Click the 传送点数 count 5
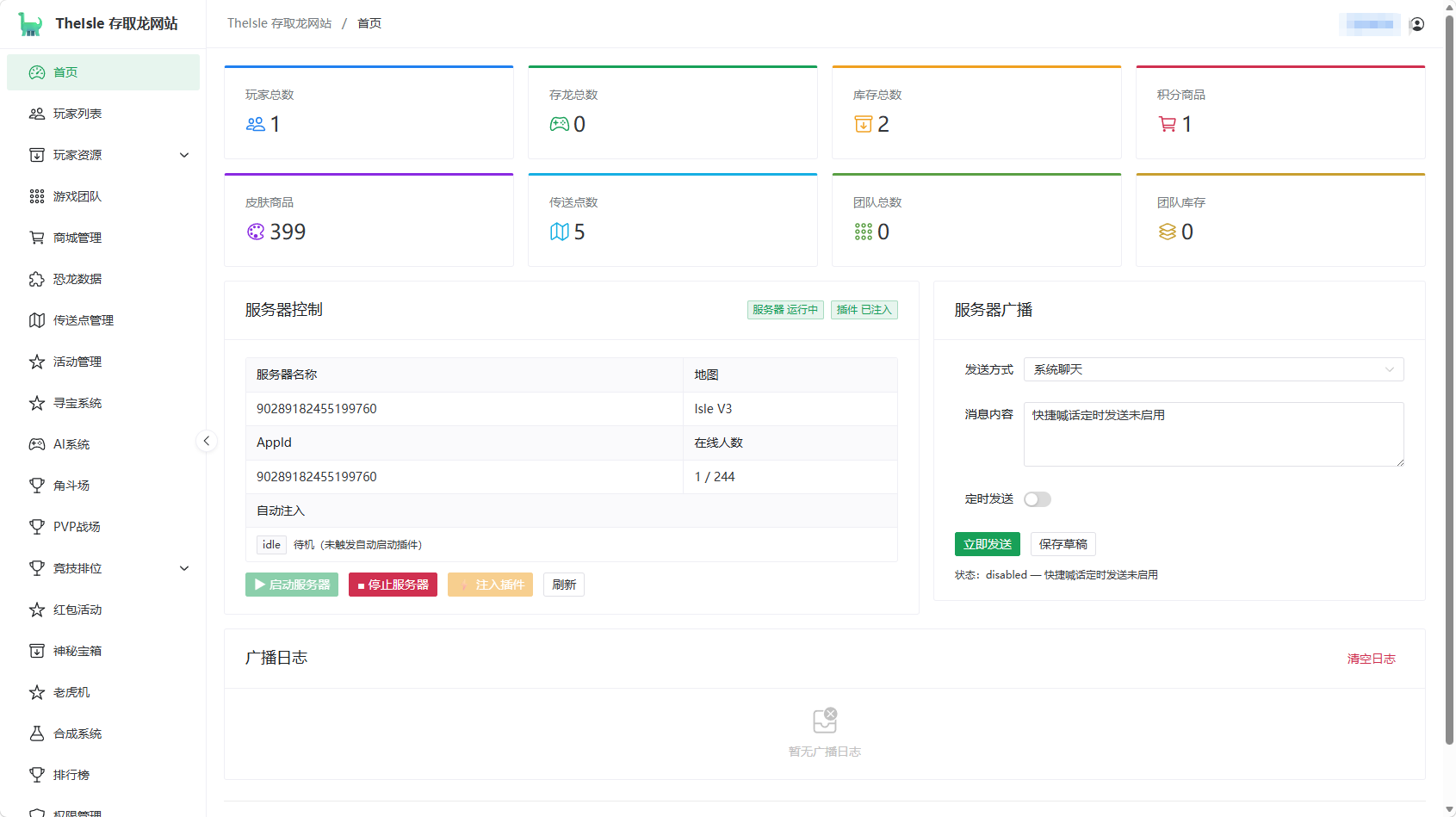1456x817 pixels. tap(579, 232)
